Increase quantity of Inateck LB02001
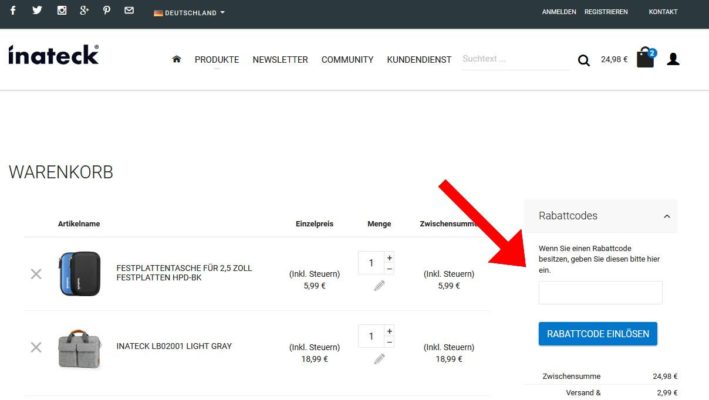The width and height of the screenshot is (709, 400). click(389, 331)
